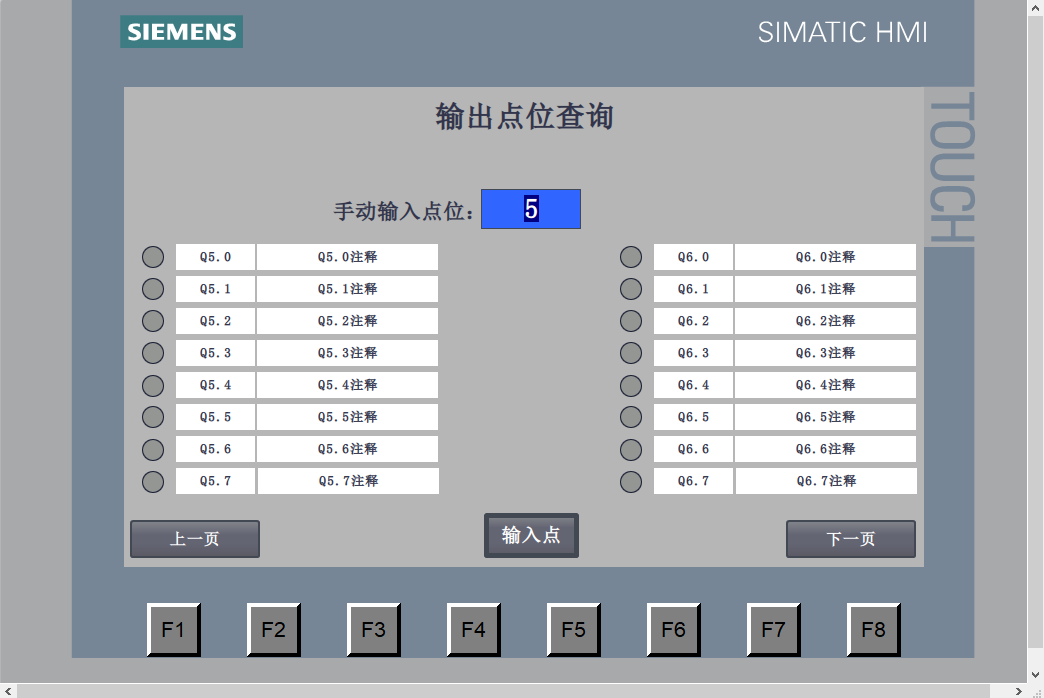This screenshot has height=698, width=1044.
Task: Click the vertical scrollbar down arrow
Action: pyautogui.click(x=1035, y=674)
